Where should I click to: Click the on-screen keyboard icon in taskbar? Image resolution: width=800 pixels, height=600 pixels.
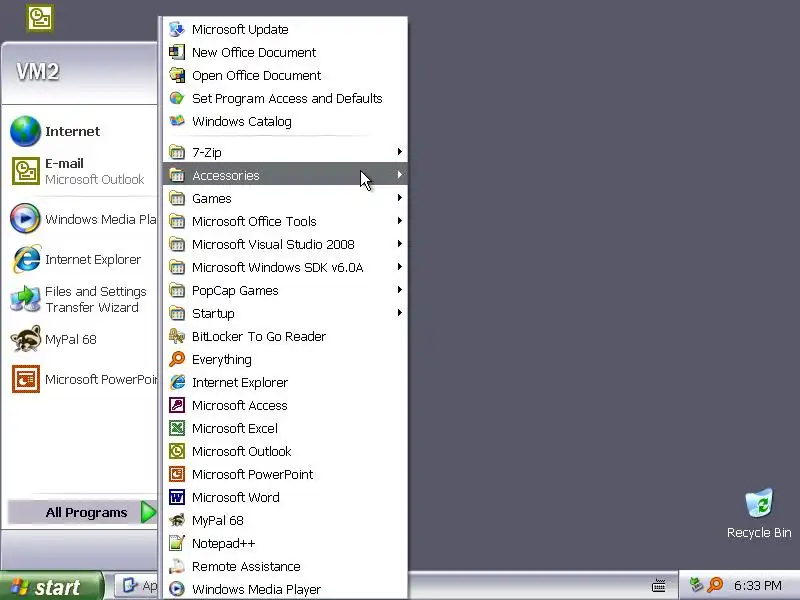tap(659, 585)
